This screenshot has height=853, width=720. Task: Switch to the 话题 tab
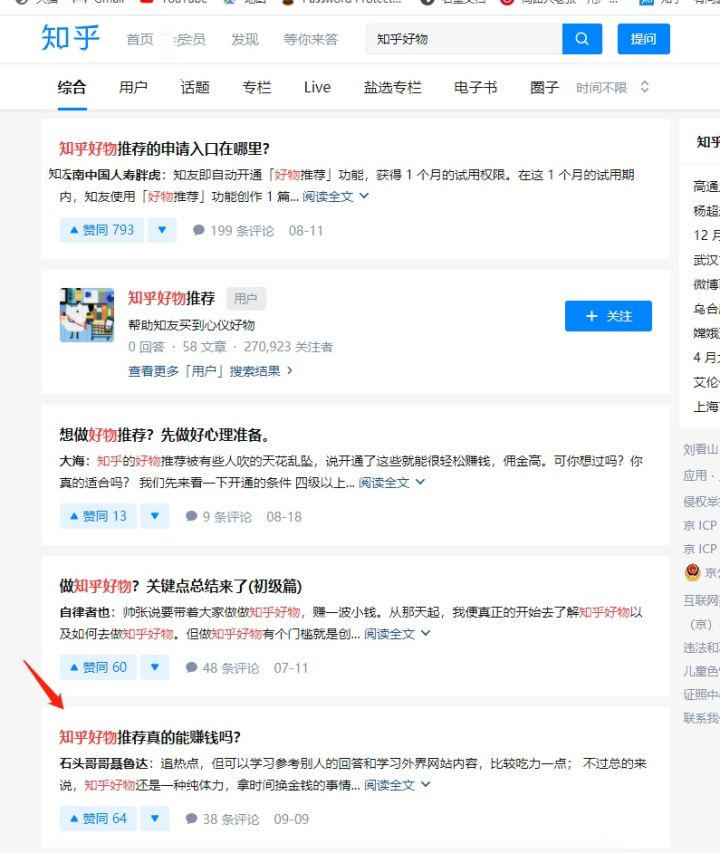point(195,87)
